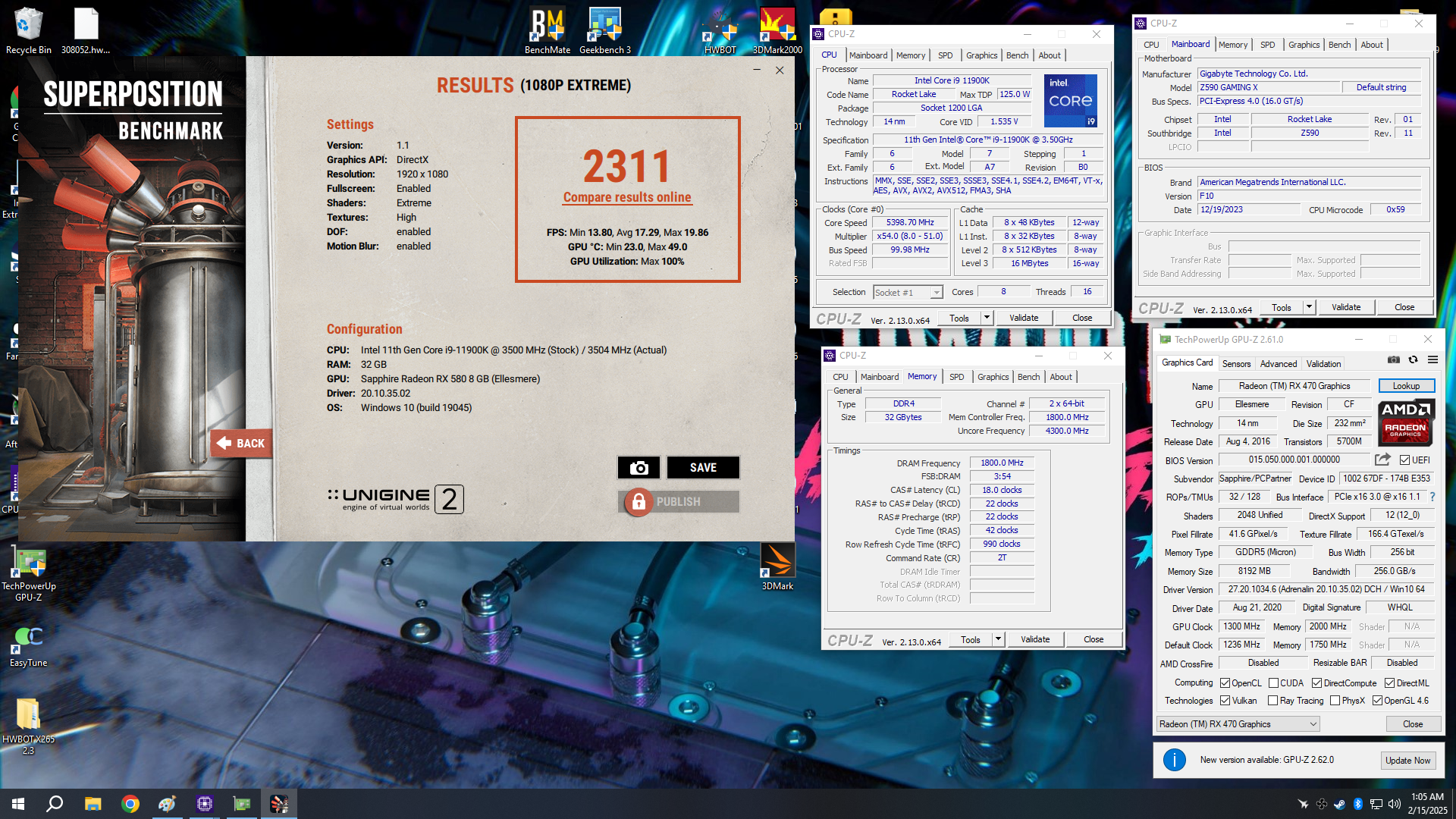Click SAVE button in Superposition

[703, 468]
